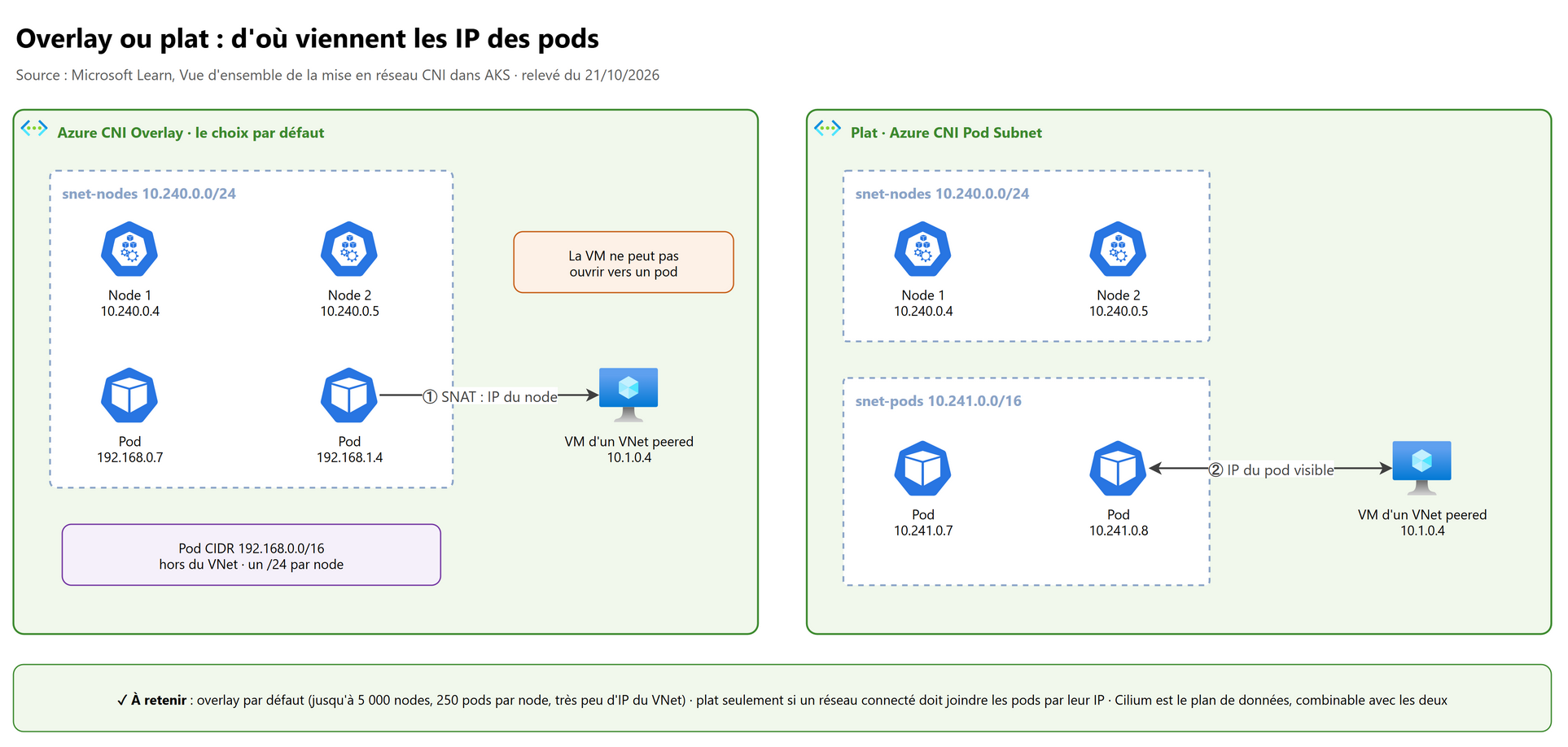Click the 'snet-pods 10.241.0.0/16' subnet label
Image resolution: width=1568 pixels, height=747 pixels.
pos(938,401)
